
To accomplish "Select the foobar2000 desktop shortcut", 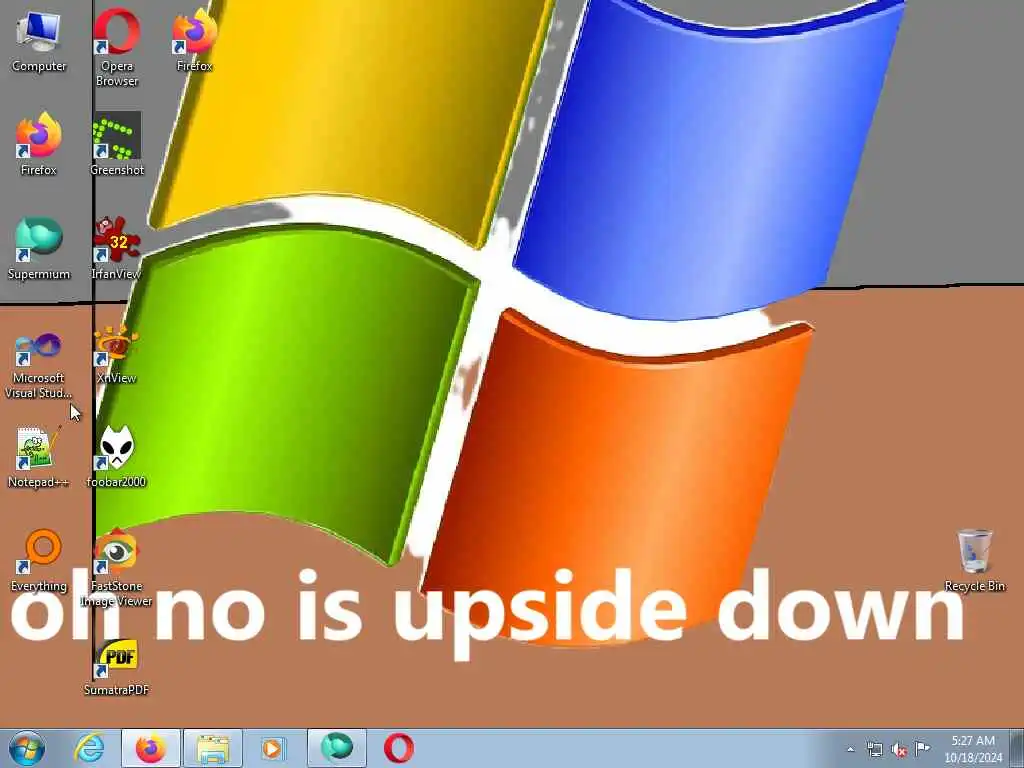I will pyautogui.click(x=117, y=457).
